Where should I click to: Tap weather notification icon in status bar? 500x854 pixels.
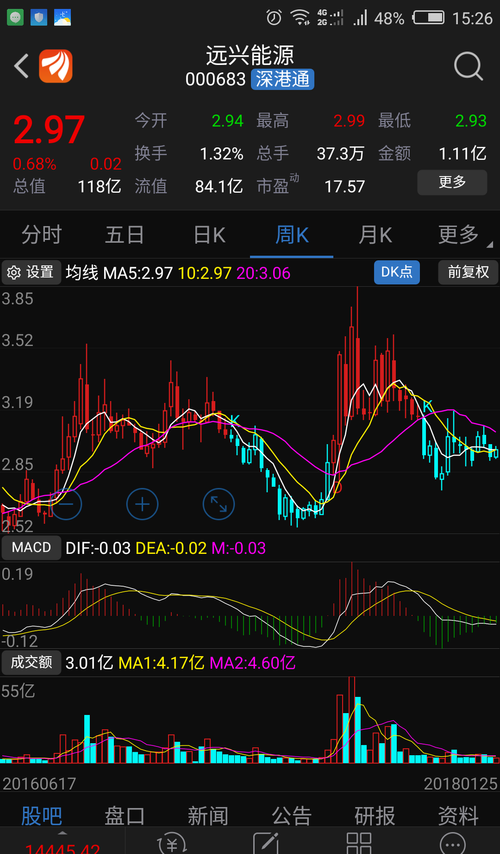62,18
